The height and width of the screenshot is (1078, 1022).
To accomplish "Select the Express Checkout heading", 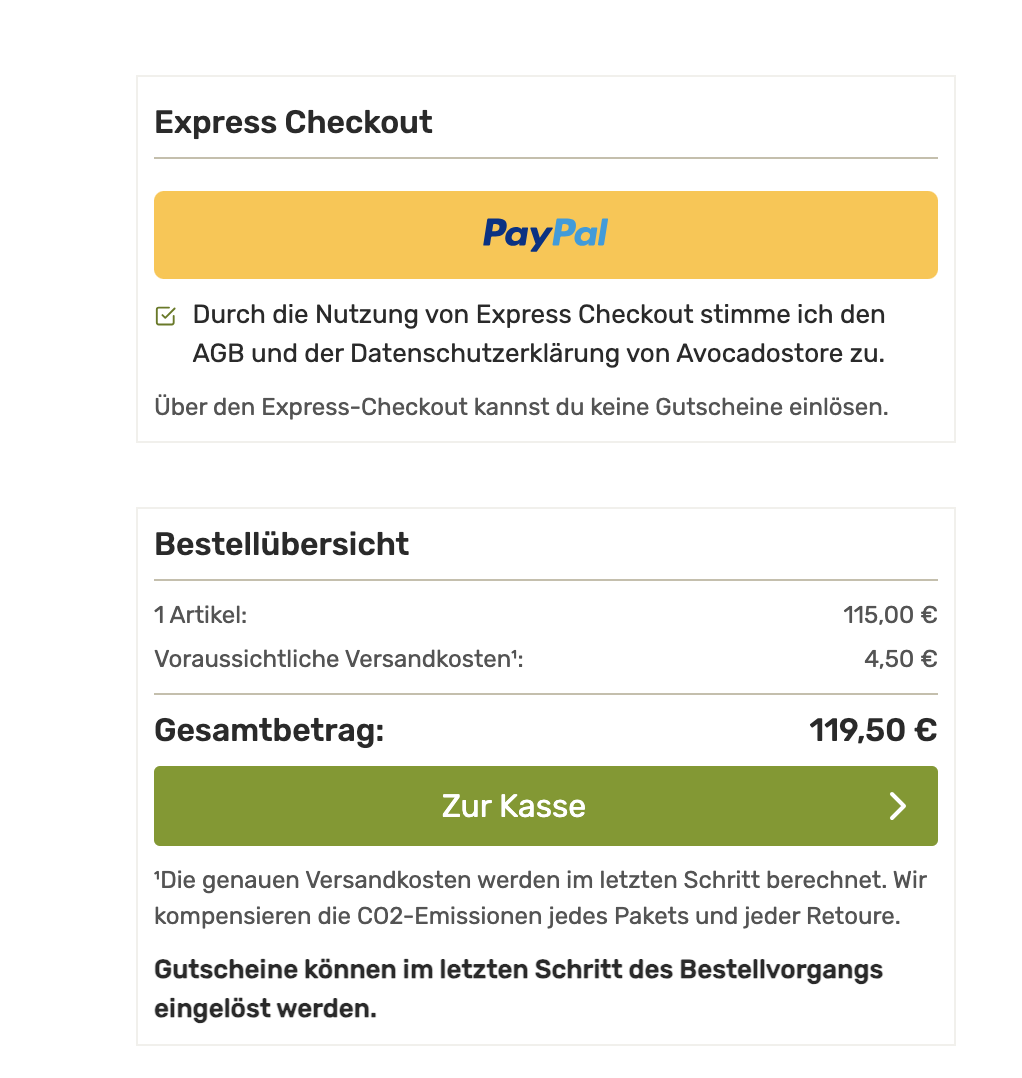I will (x=293, y=122).
